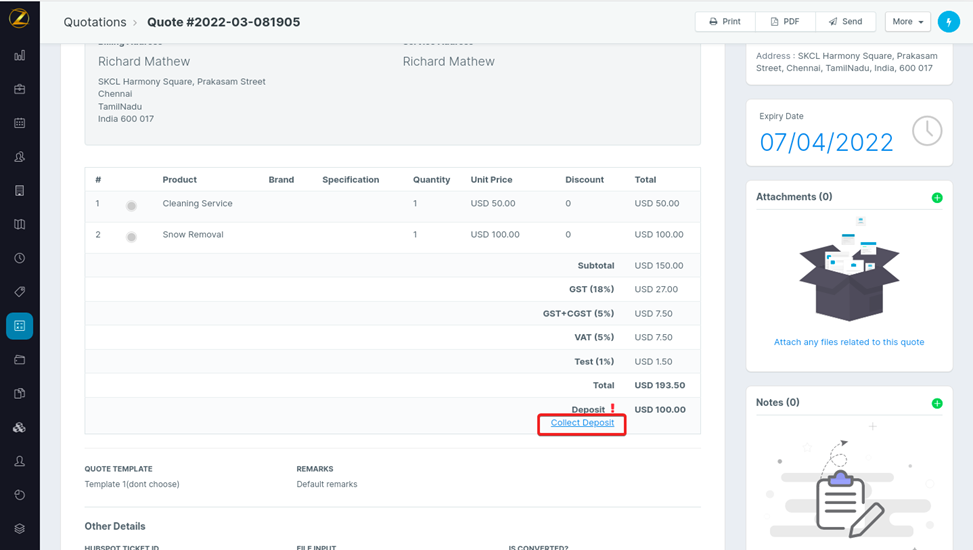Add a note with the green plus
Screen dimensions: 973x550
937,404
